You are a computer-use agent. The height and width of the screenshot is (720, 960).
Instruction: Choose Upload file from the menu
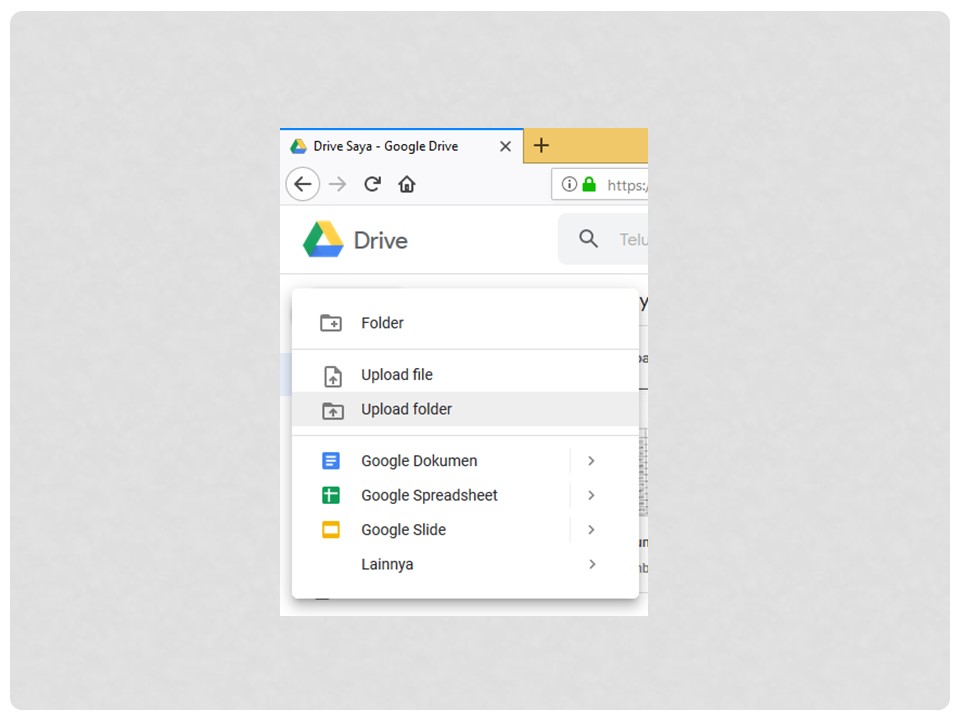[x=465, y=375]
